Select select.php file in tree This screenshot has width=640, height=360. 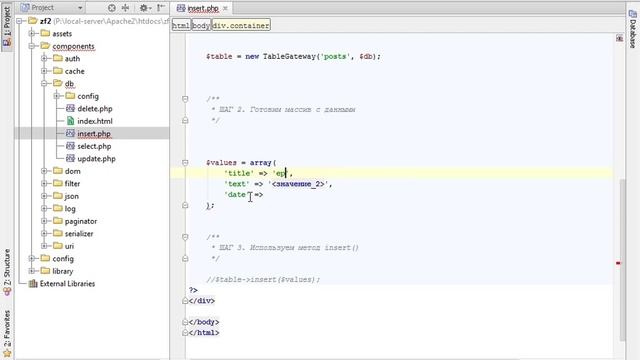pyautogui.click(x=94, y=146)
